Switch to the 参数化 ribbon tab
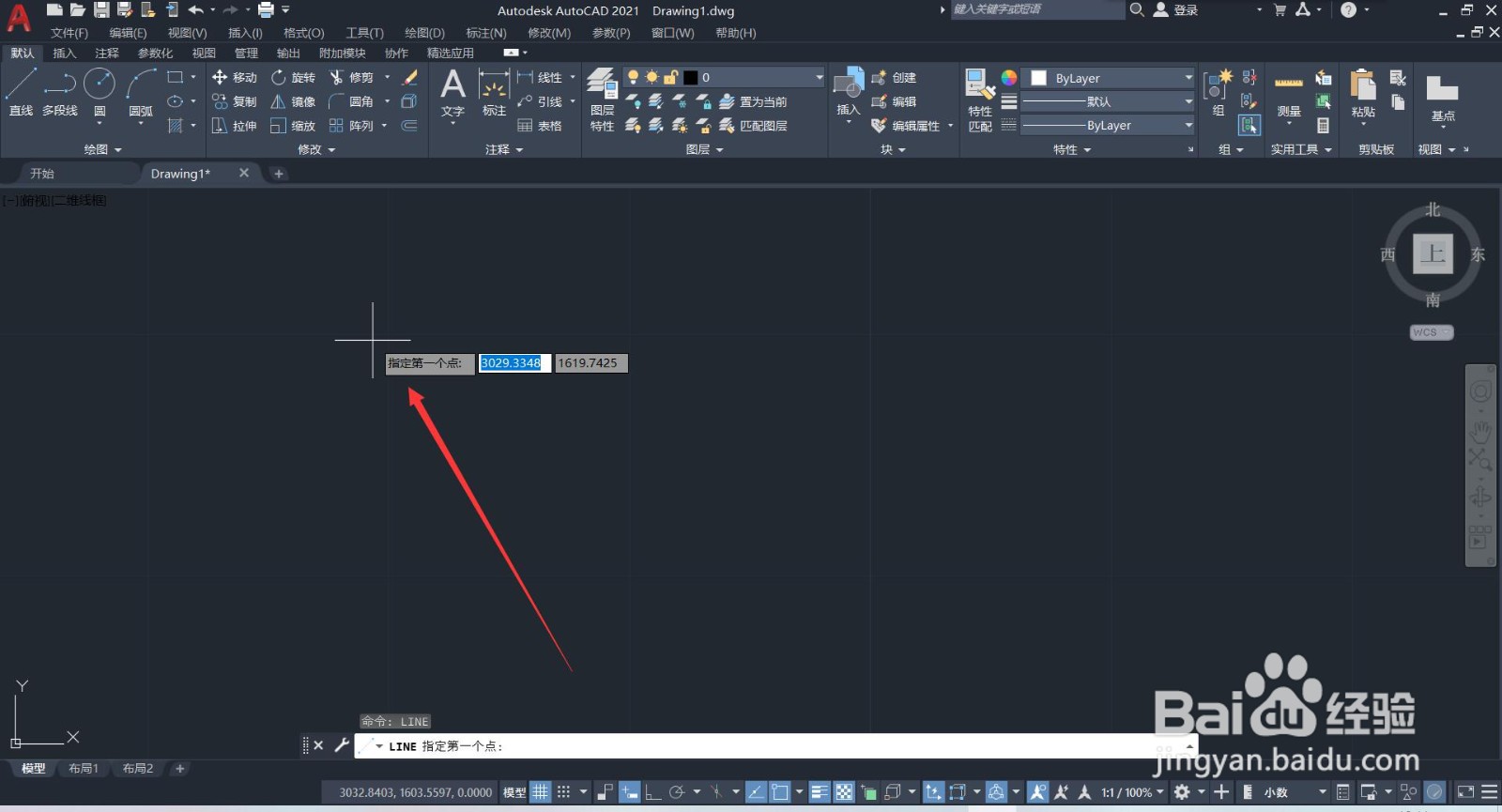 pos(156,54)
